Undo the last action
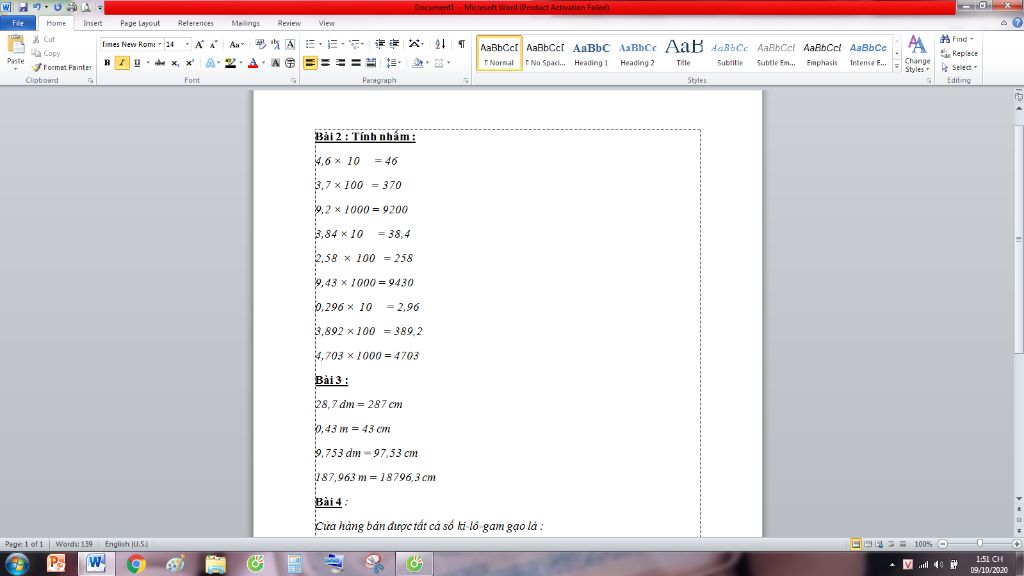The width and height of the screenshot is (1024, 576). click(37, 7)
